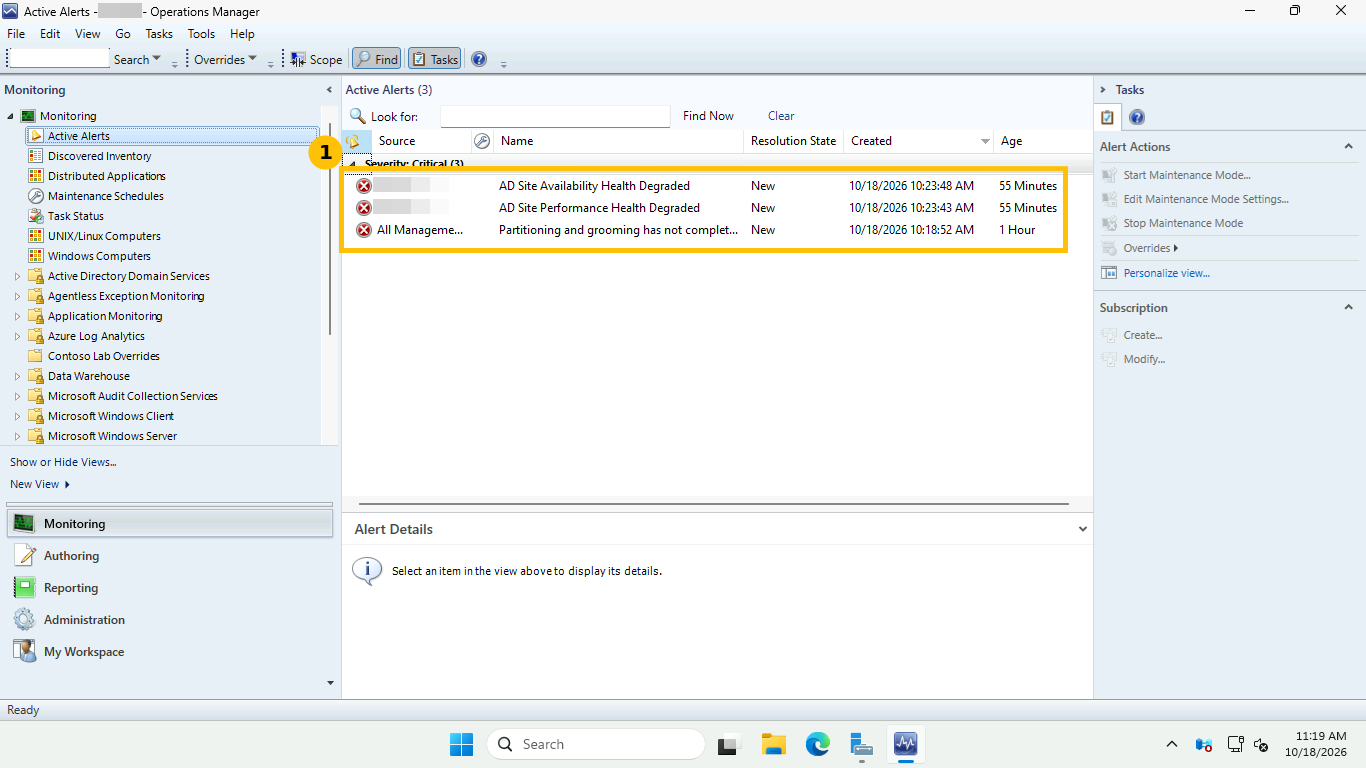Sort alerts by the Created column header

(920, 141)
